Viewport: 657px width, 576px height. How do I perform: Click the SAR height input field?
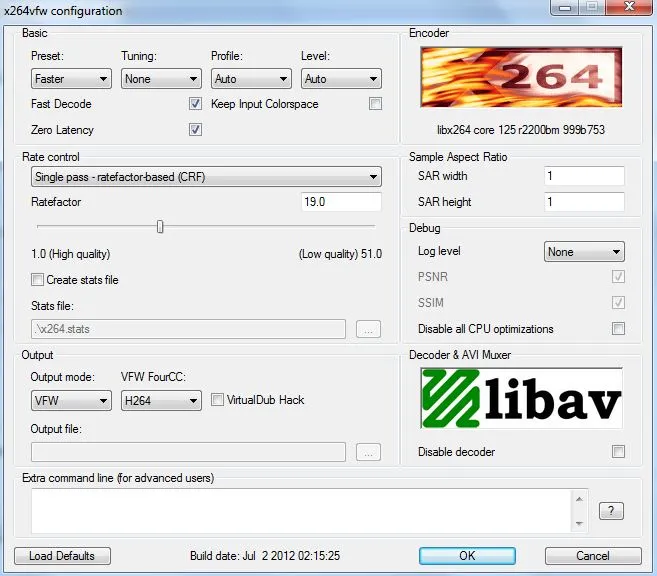584,202
